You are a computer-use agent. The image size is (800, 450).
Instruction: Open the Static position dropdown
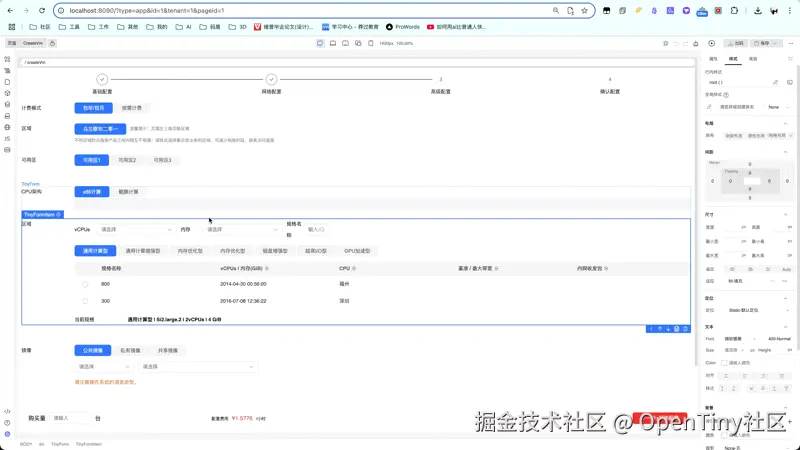(758, 310)
